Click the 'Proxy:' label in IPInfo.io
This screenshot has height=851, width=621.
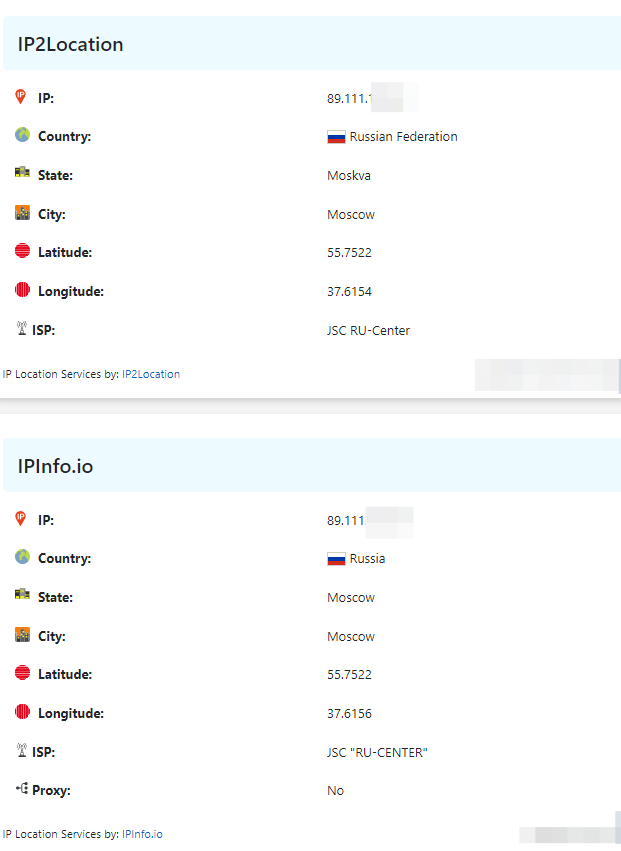(x=51, y=790)
